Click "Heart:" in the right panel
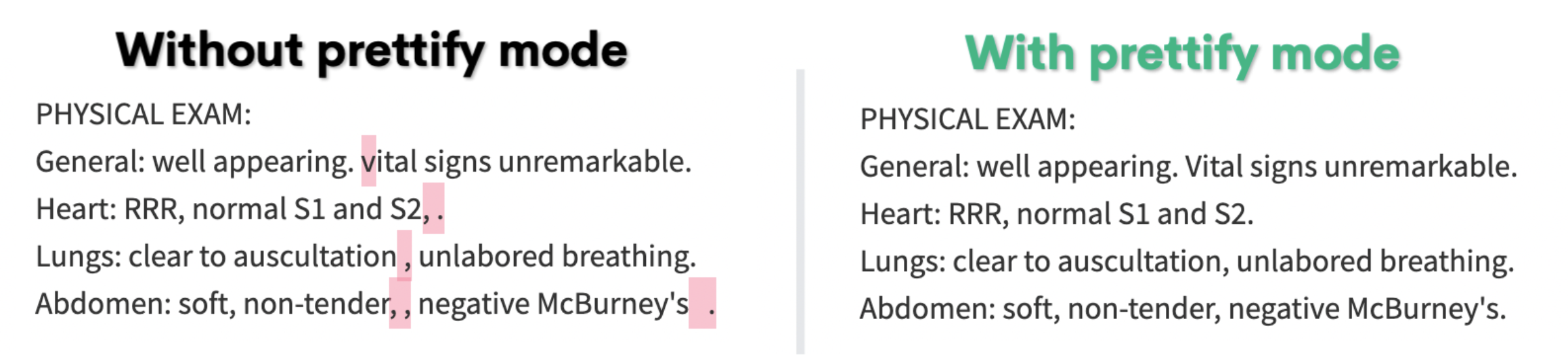Viewport: 1568px width, 357px height. [x=900, y=214]
